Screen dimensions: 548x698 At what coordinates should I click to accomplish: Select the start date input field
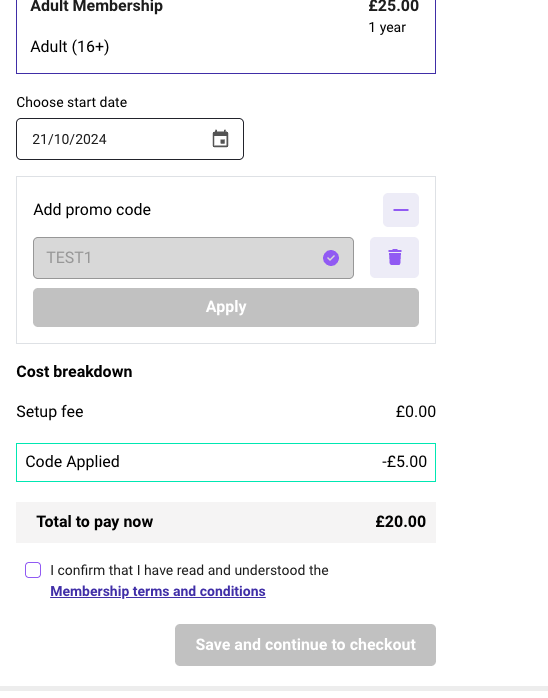coord(130,139)
